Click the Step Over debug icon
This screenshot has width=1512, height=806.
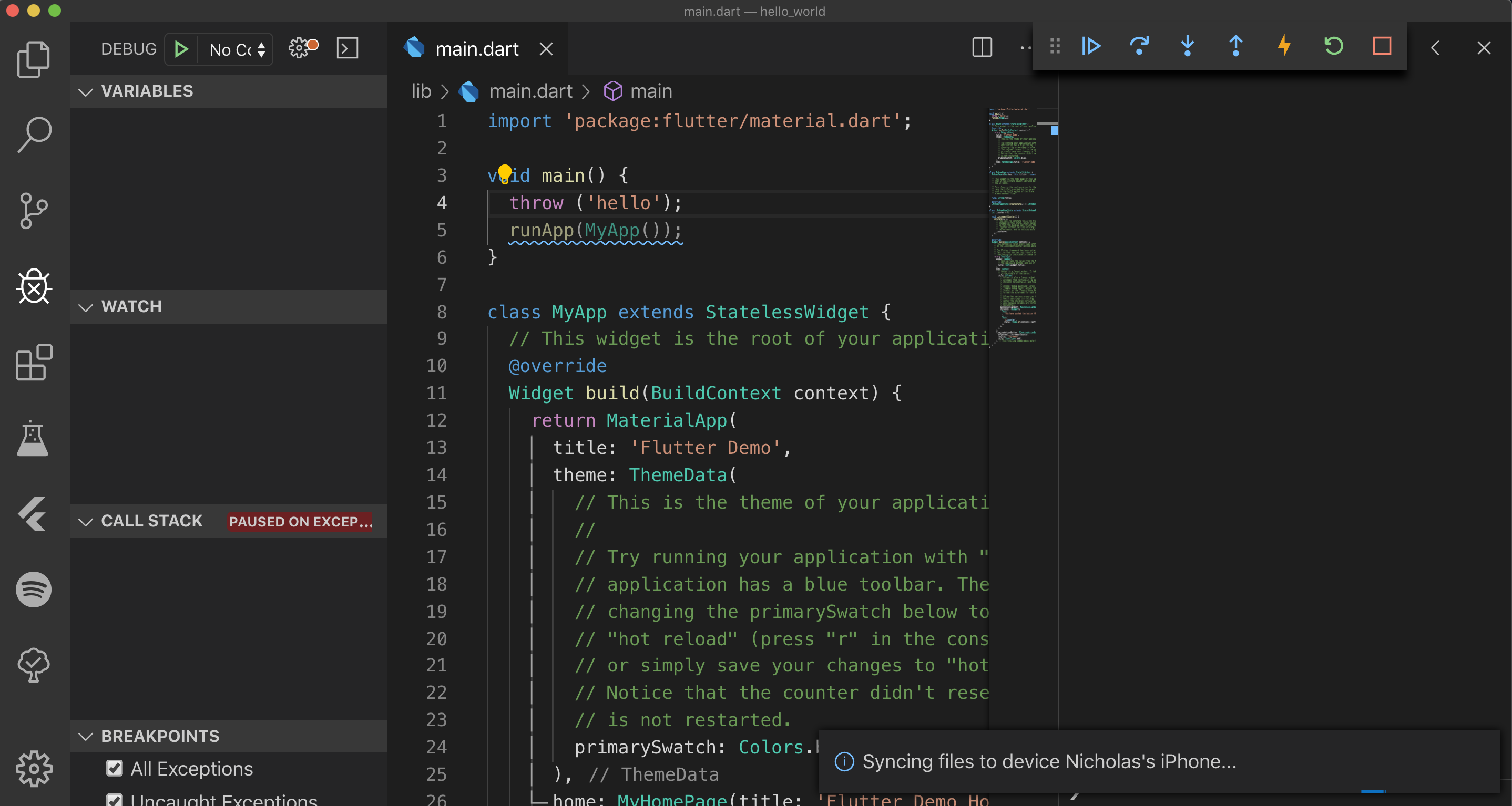(x=1139, y=46)
